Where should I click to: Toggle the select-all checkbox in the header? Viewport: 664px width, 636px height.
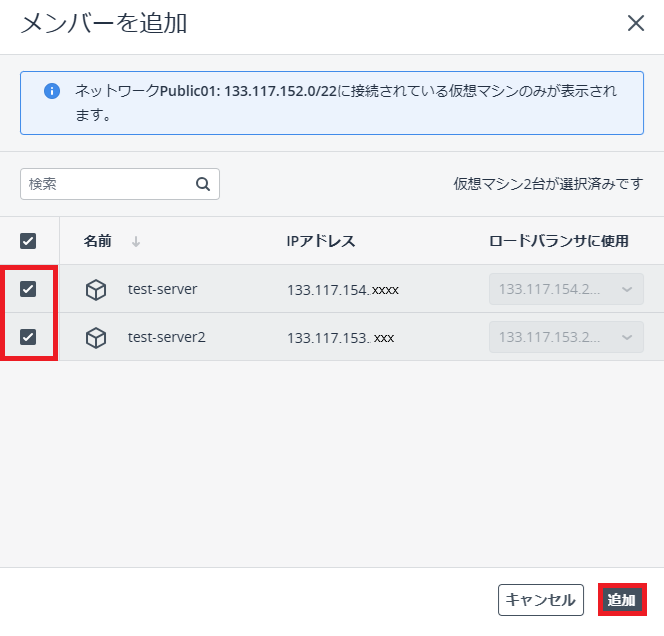pyautogui.click(x=28, y=241)
